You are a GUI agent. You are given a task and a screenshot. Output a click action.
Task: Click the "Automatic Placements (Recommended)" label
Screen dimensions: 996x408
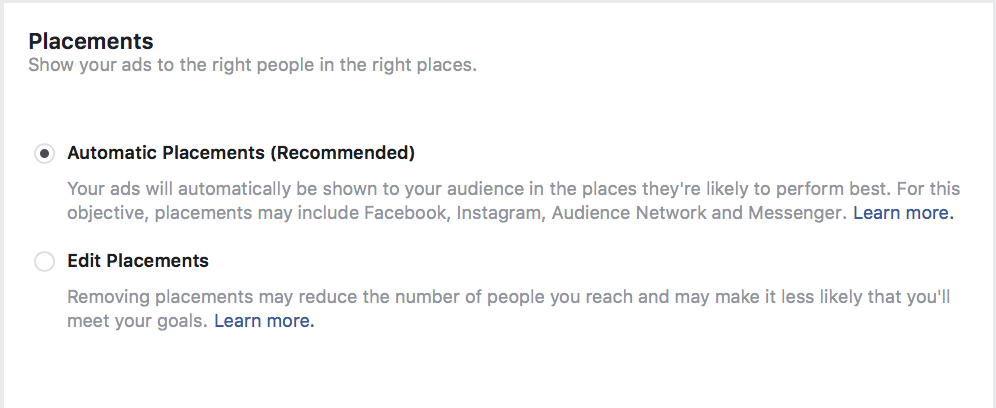(x=240, y=154)
